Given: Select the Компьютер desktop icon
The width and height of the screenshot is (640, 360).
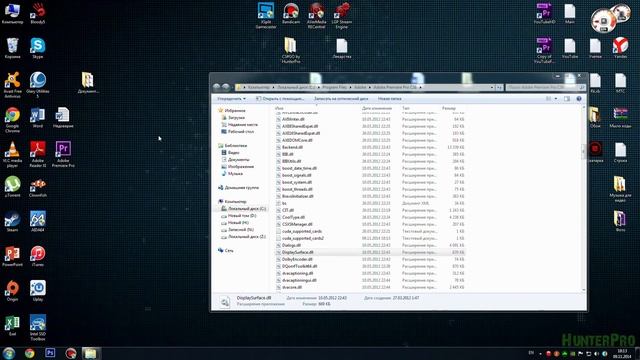Looking at the screenshot, I should tap(12, 13).
